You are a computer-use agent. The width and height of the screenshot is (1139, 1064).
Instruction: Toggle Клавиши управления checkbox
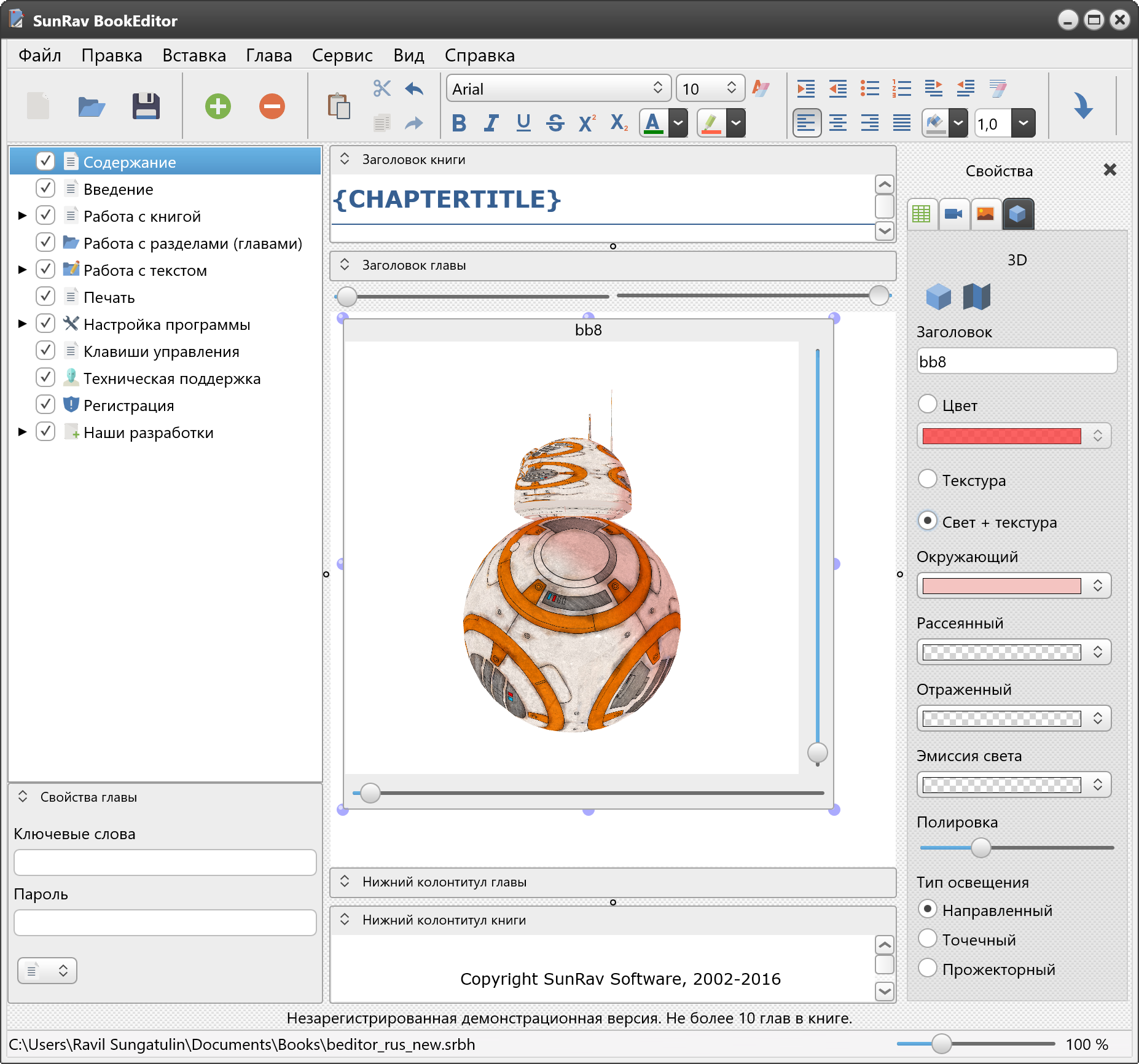[45, 350]
